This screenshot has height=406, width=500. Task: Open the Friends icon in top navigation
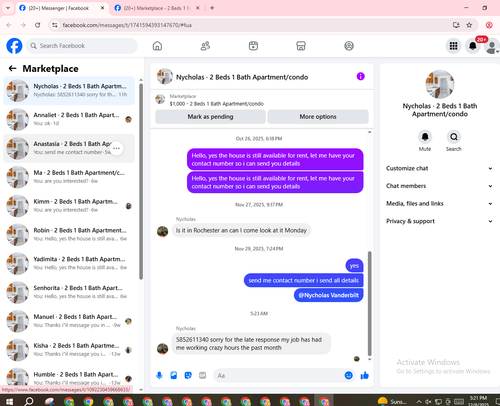pos(205,46)
